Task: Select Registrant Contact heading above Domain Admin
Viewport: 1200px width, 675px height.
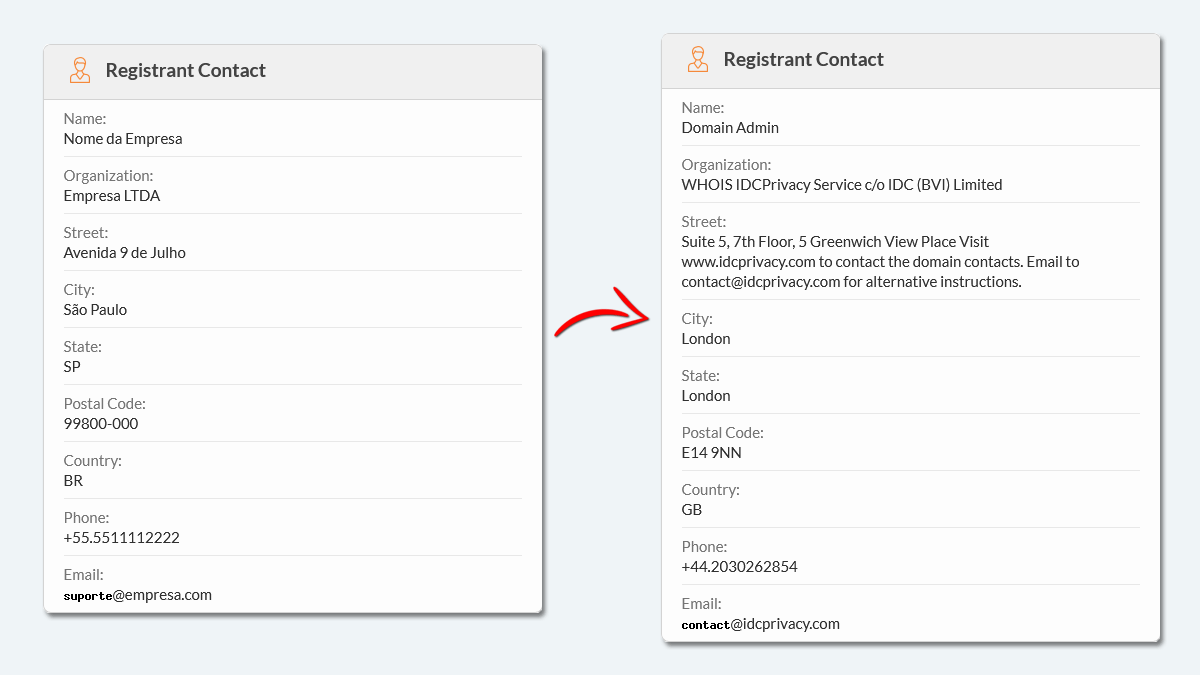Action: point(804,59)
